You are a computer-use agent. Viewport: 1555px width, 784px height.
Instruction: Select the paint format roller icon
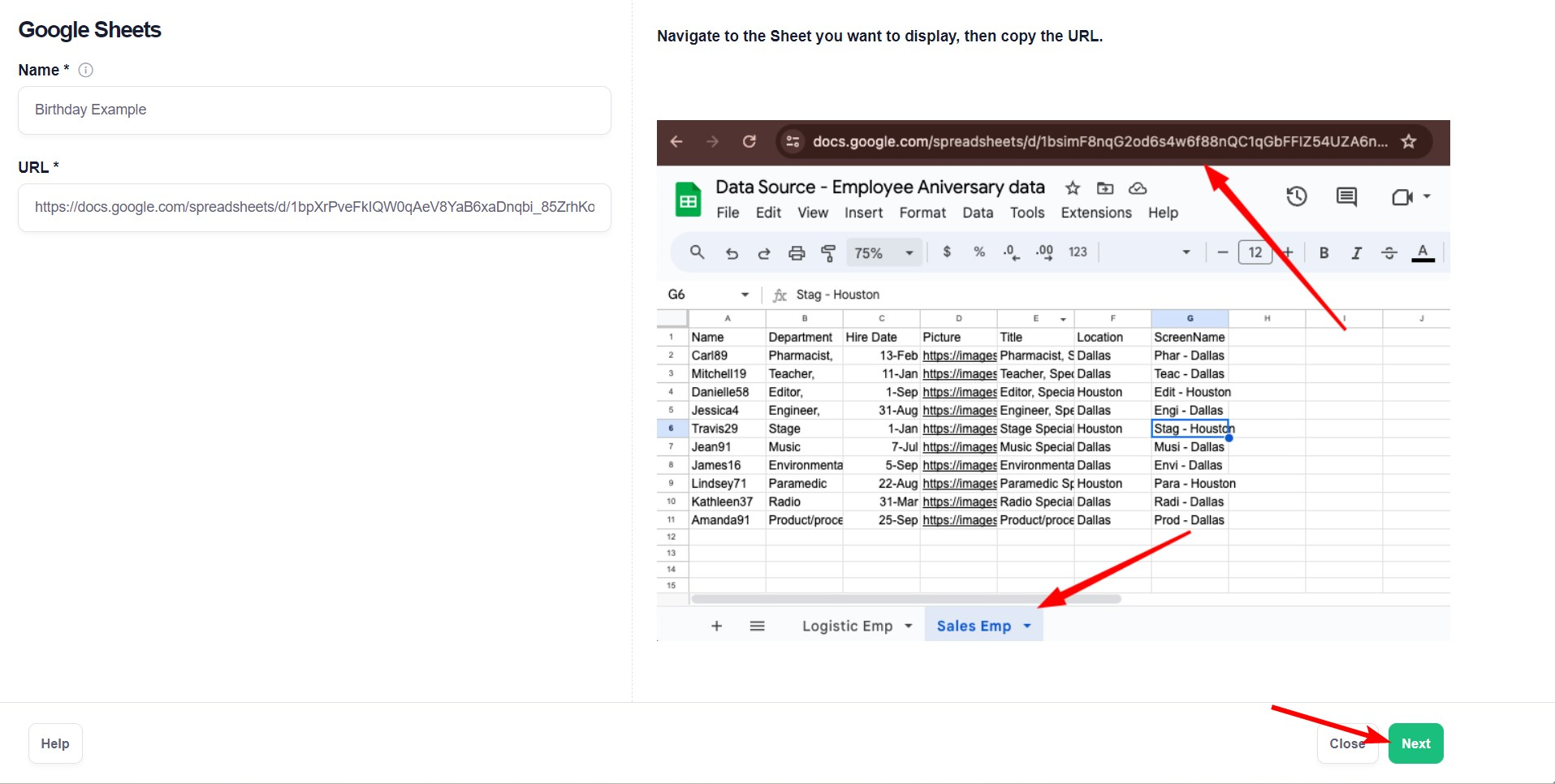click(828, 253)
